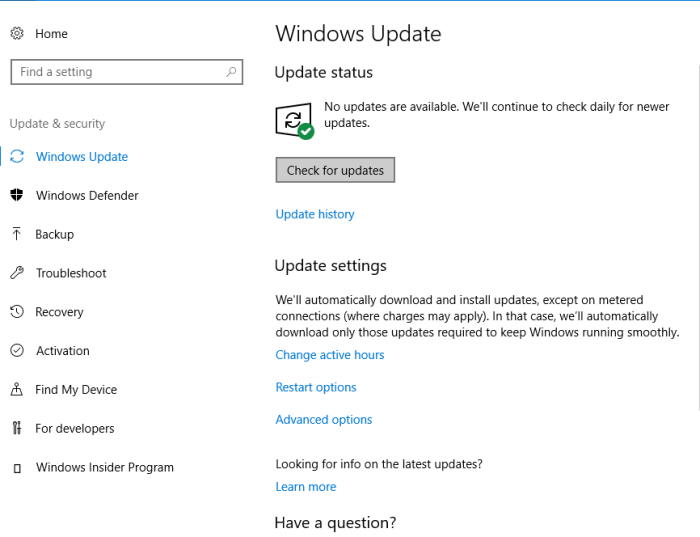Open For developers settings
Screen dimensions: 700x537
(75, 429)
